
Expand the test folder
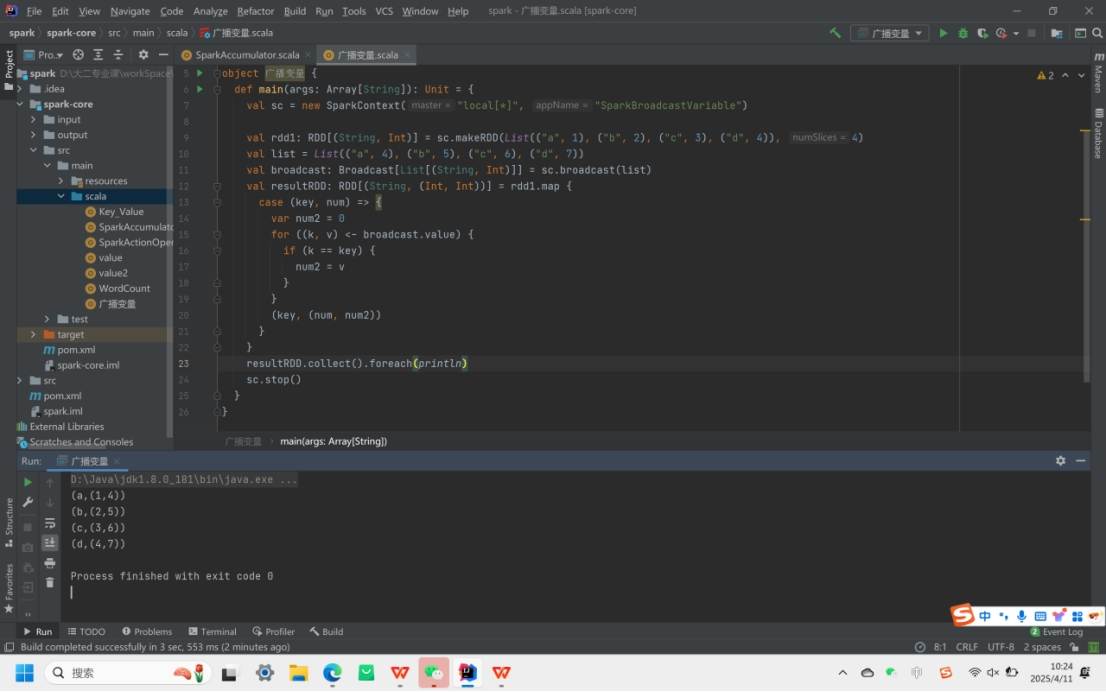coord(47,319)
